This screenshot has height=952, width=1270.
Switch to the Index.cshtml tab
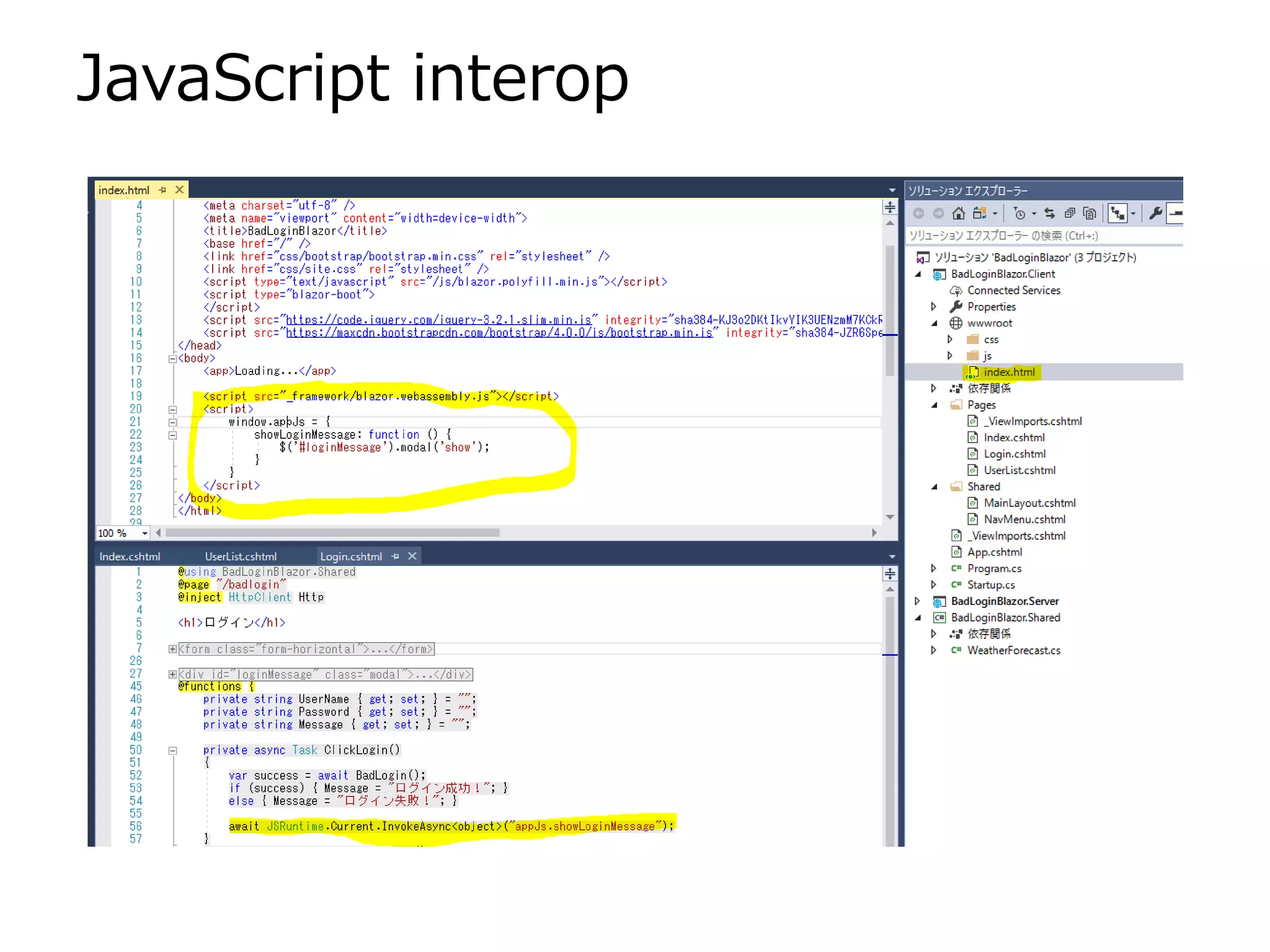tap(130, 556)
